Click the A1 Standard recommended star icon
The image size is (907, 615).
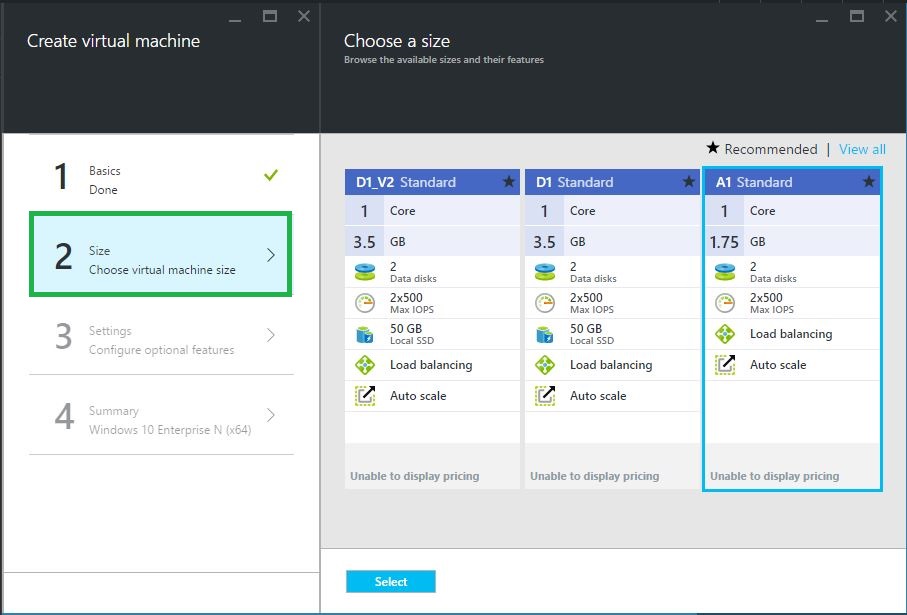[x=868, y=182]
